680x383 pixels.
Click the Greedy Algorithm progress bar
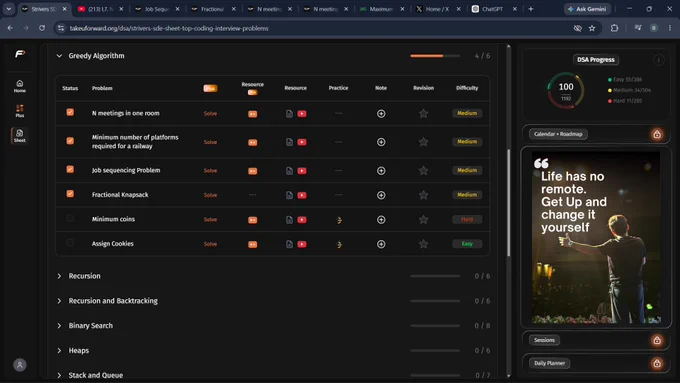click(435, 56)
